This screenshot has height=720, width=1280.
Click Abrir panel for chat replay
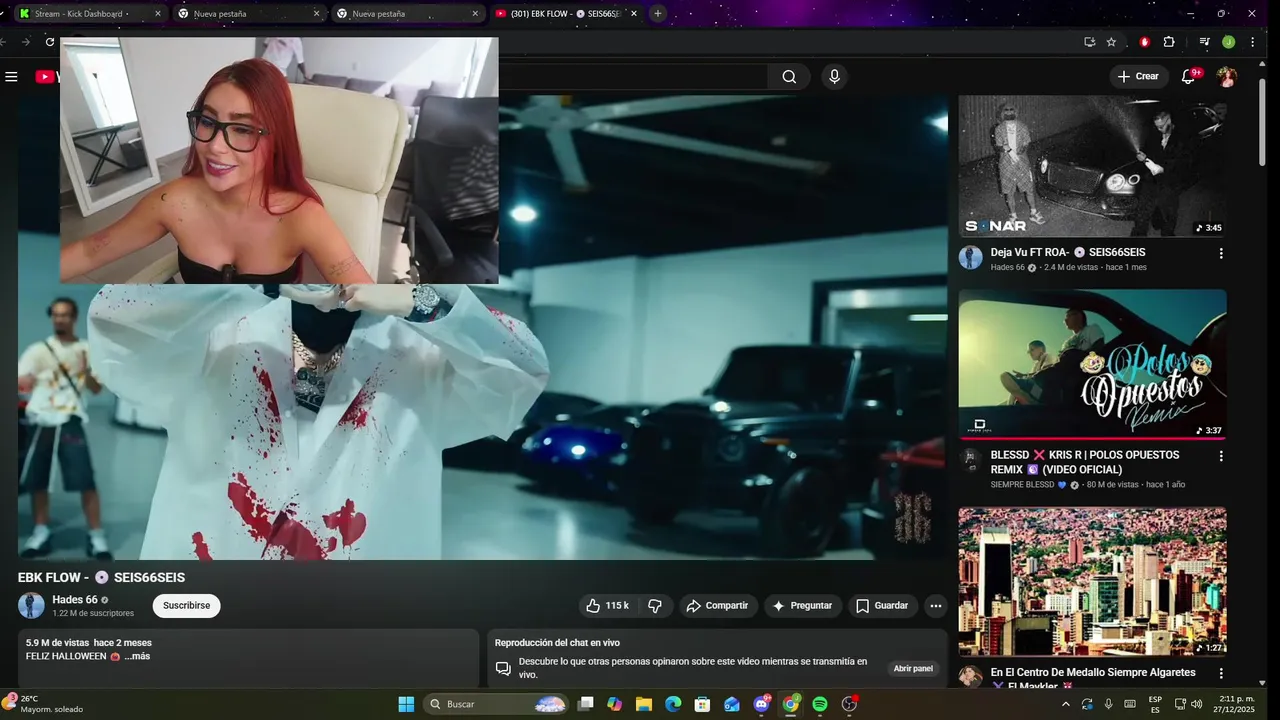913,668
